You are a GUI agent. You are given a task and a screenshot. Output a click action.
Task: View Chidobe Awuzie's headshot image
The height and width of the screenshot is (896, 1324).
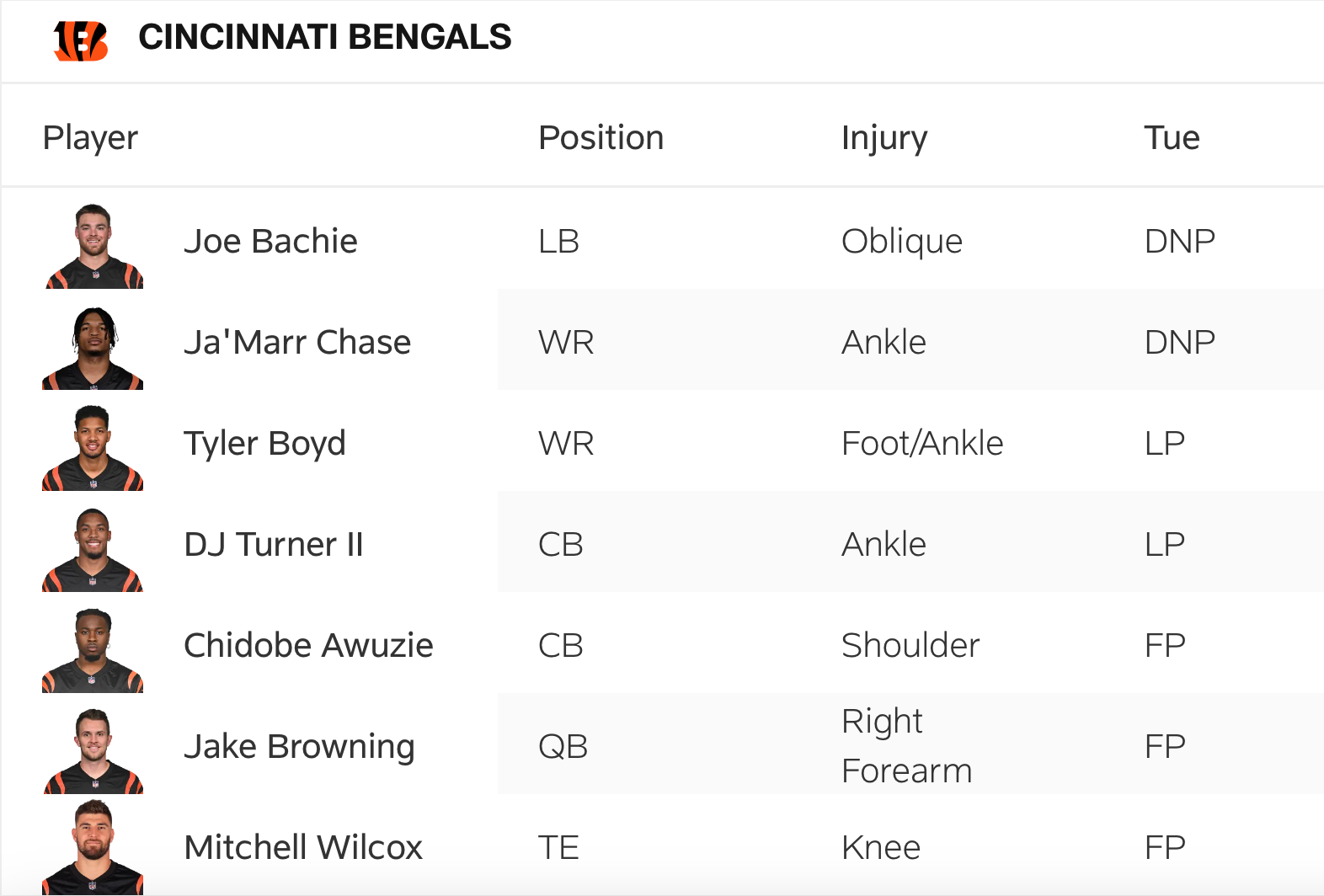93,650
